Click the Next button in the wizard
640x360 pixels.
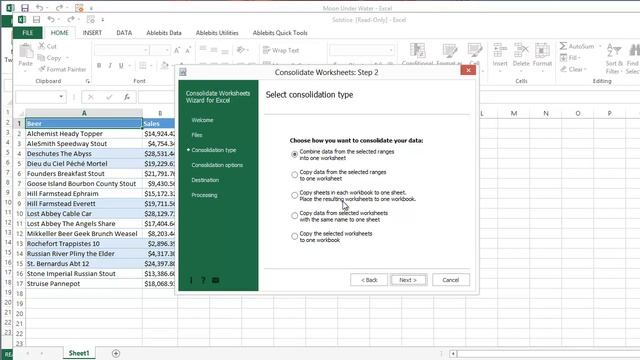[408, 280]
